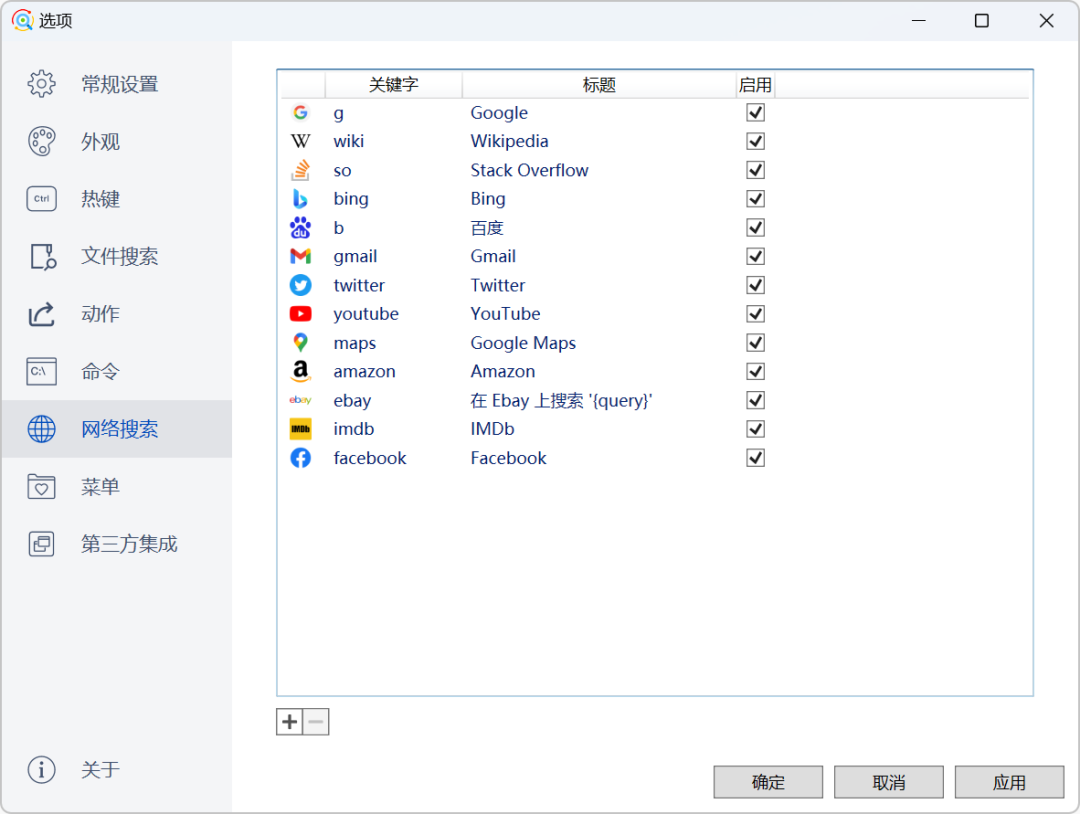Image resolution: width=1080 pixels, height=814 pixels.
Task: Click the 启用 column header
Action: 755,85
